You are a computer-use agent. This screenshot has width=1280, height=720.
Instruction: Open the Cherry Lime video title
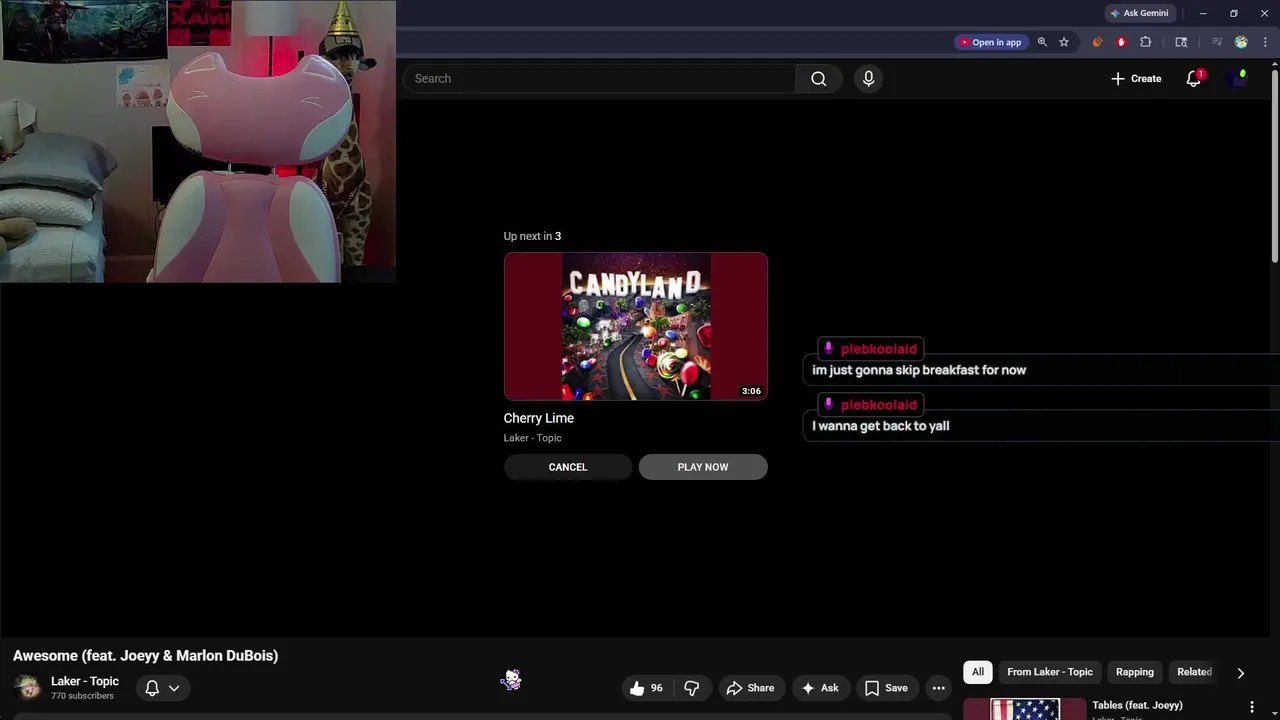539,418
